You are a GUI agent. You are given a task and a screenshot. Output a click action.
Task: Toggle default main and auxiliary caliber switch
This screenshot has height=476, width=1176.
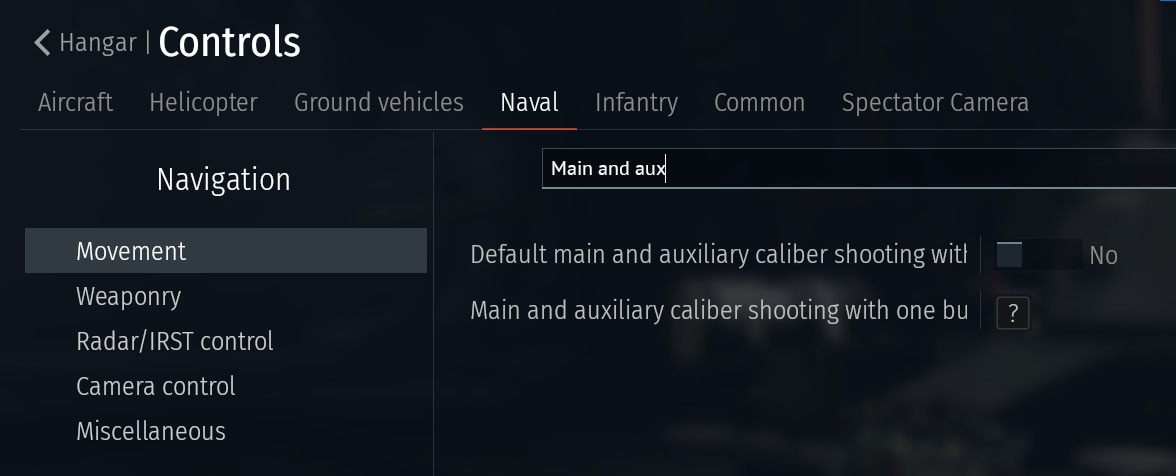(1039, 255)
